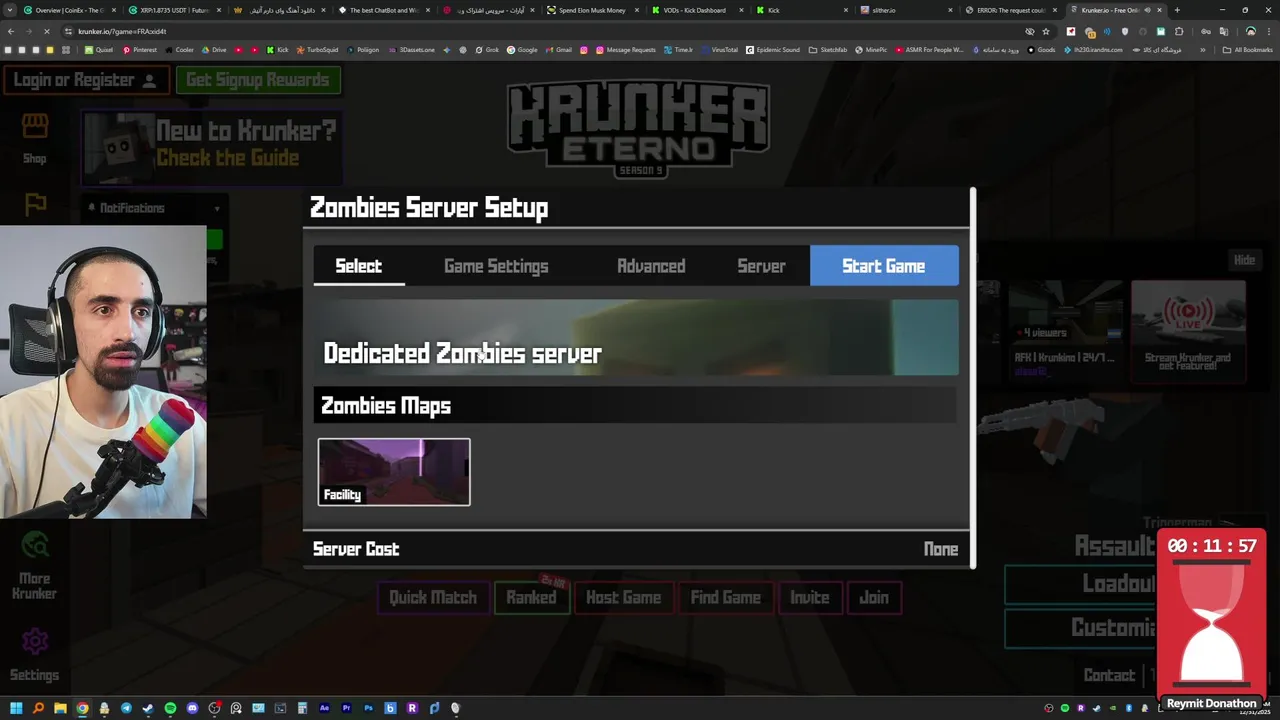Image resolution: width=1280 pixels, height=720 pixels.
Task: Open Spotify from the taskbar
Action: pos(170,708)
